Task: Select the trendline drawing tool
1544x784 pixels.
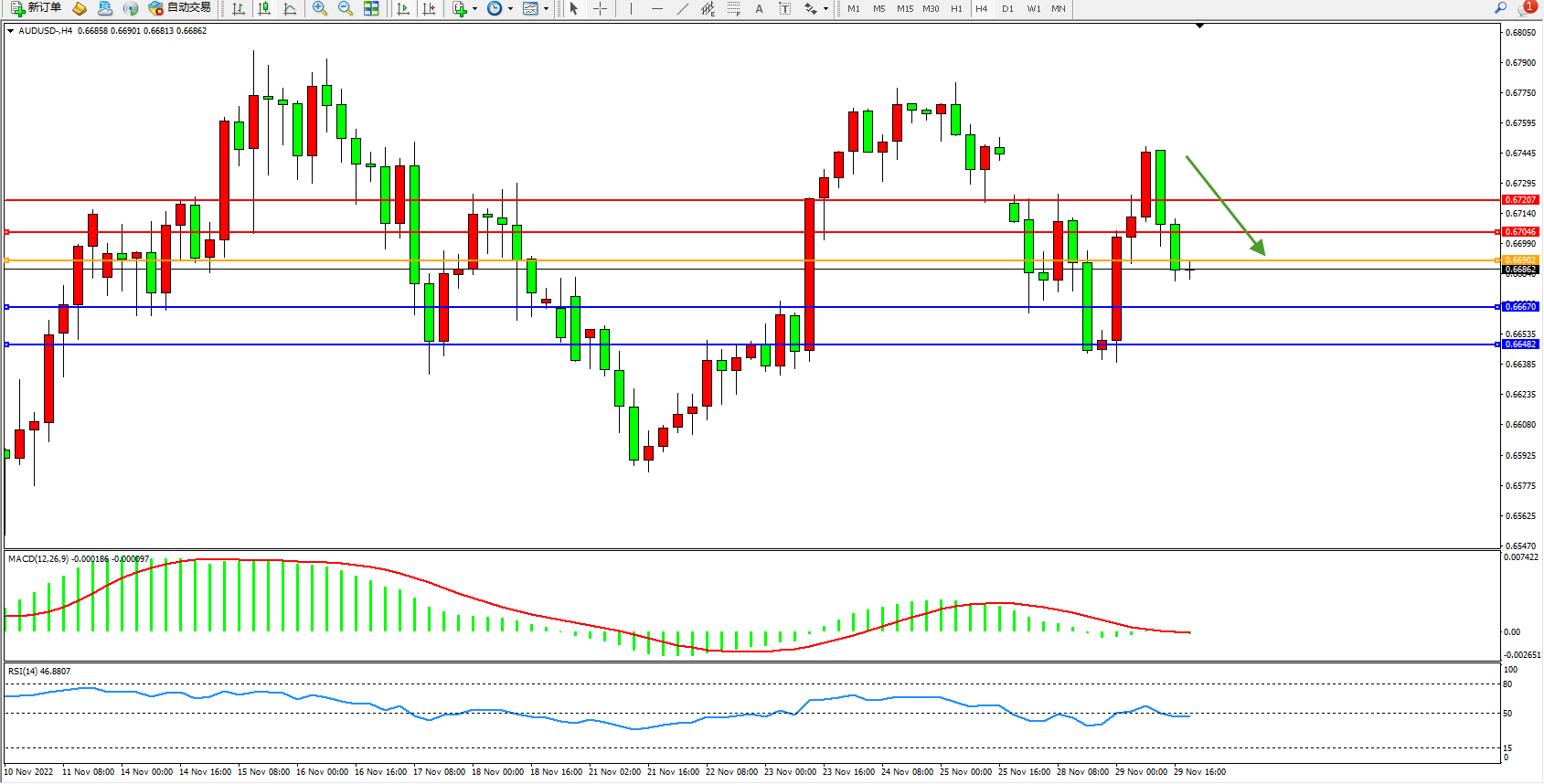Action: click(682, 8)
